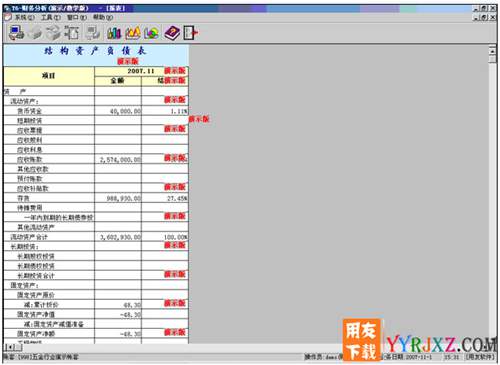Click the 长期投资合计 row label

36,276
